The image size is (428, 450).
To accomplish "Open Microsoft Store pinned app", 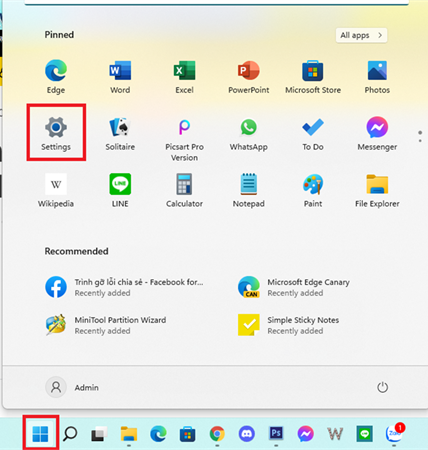I will click(313, 77).
